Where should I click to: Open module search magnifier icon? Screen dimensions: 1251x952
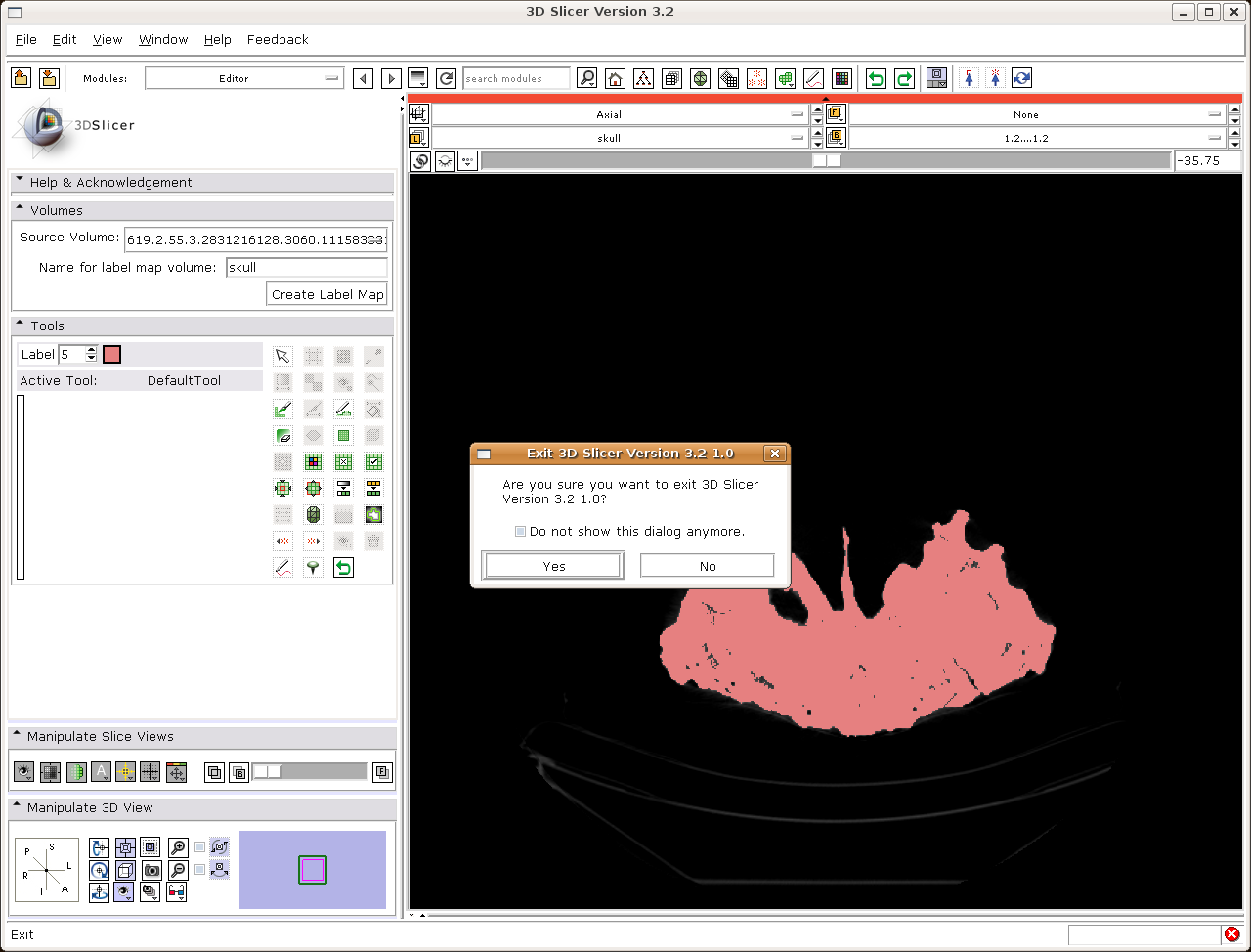(586, 79)
